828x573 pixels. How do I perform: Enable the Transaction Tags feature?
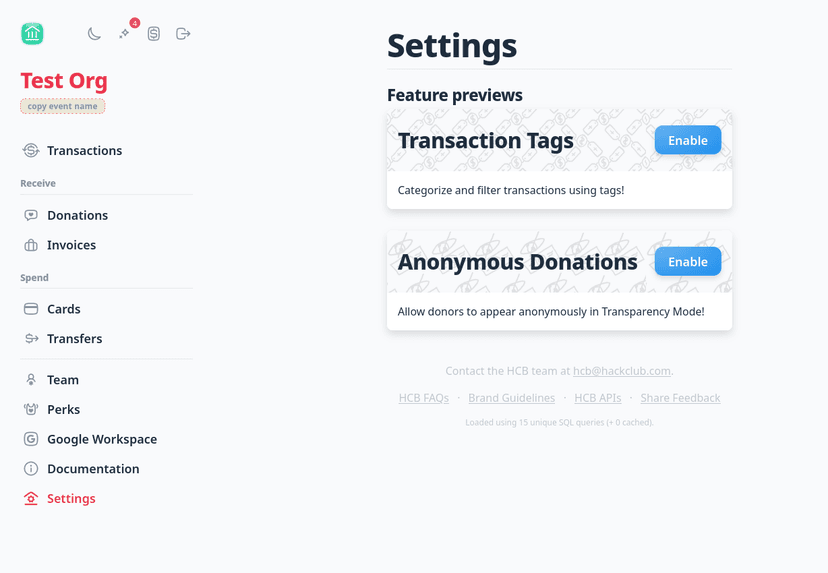687,141
